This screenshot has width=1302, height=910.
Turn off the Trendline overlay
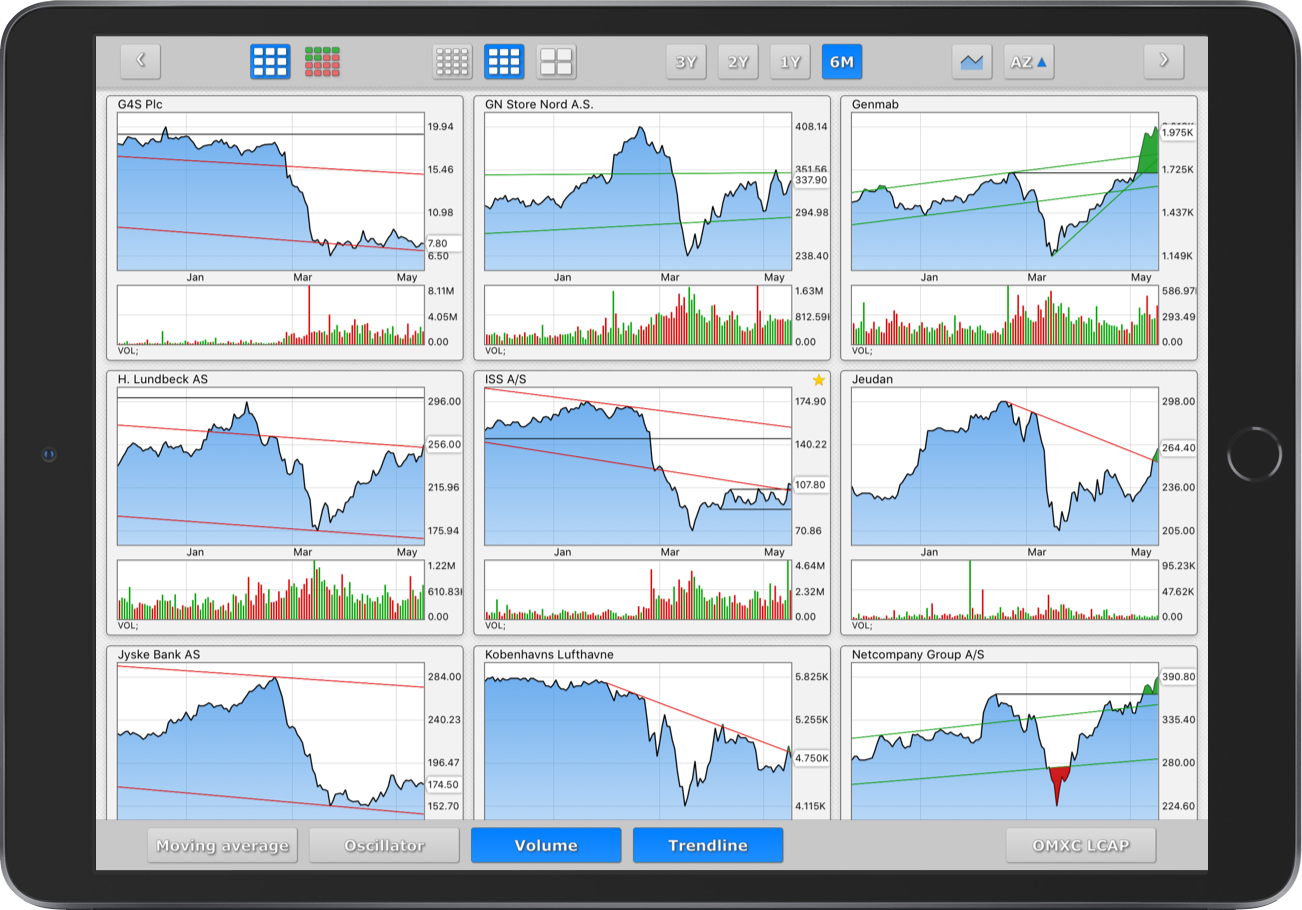pyautogui.click(x=708, y=845)
